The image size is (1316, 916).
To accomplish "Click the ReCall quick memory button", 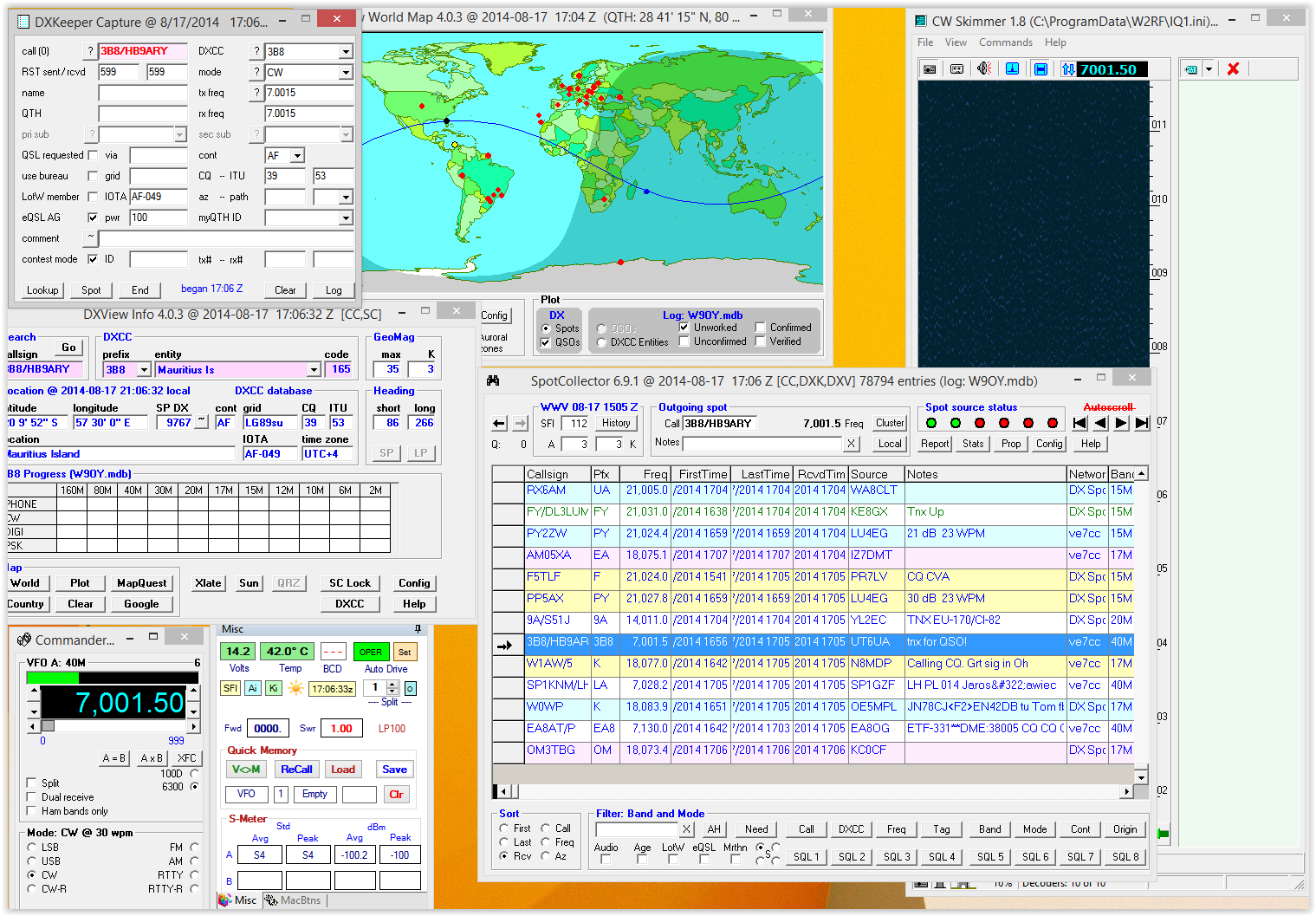I will [296, 770].
